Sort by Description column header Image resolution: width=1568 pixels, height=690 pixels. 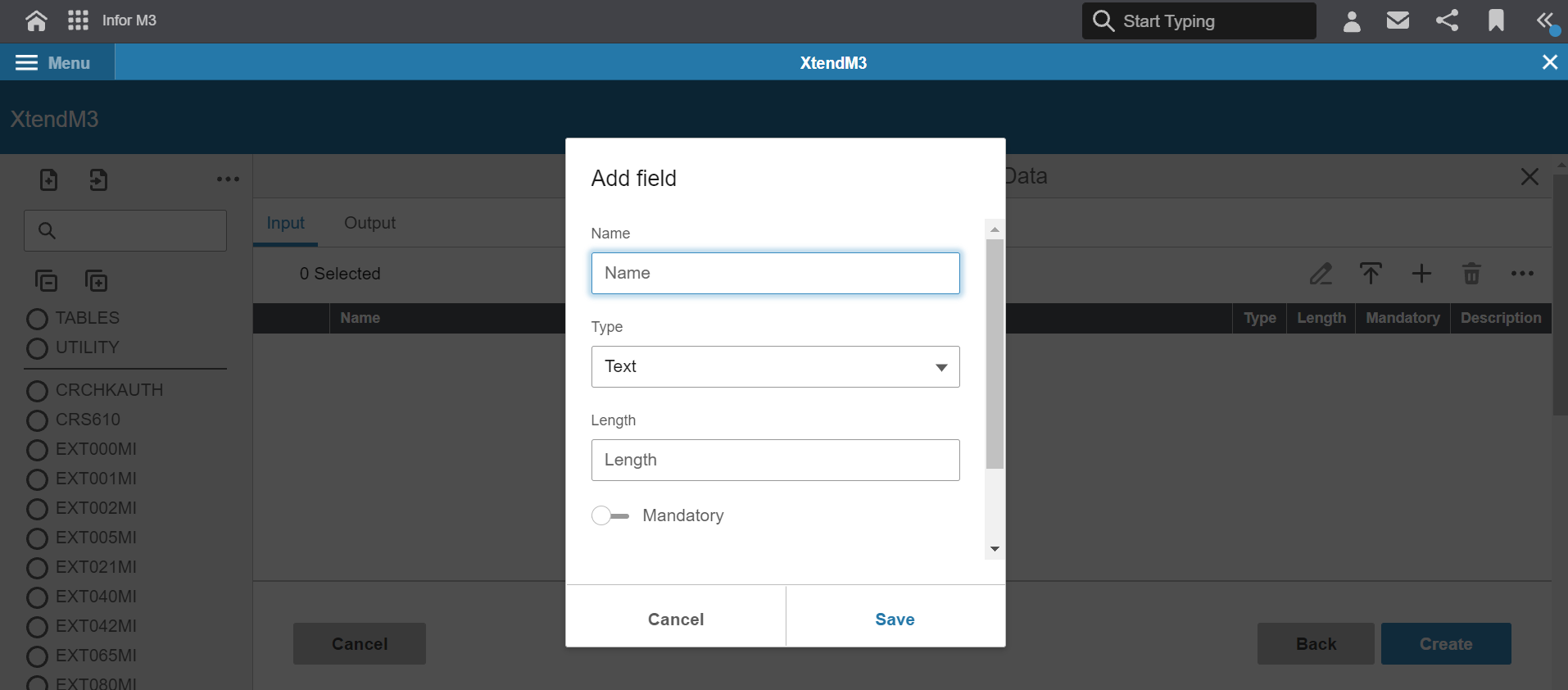point(1501,318)
